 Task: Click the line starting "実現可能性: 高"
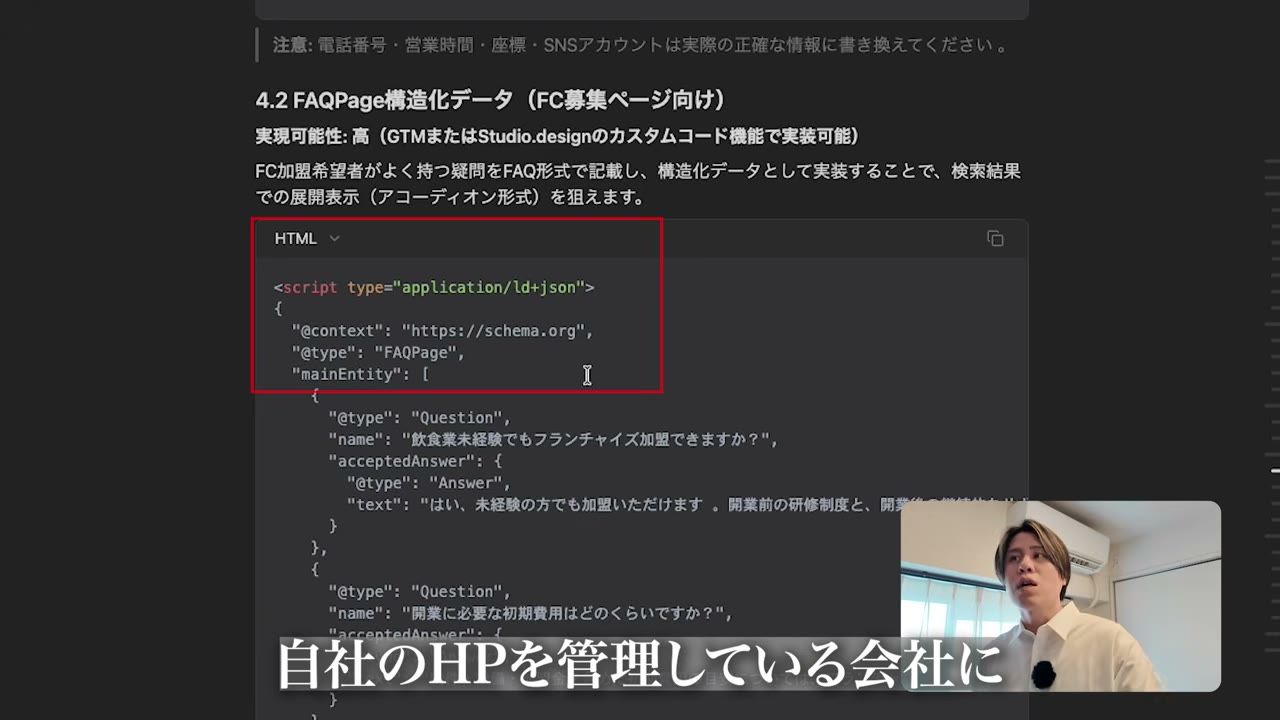(558, 136)
